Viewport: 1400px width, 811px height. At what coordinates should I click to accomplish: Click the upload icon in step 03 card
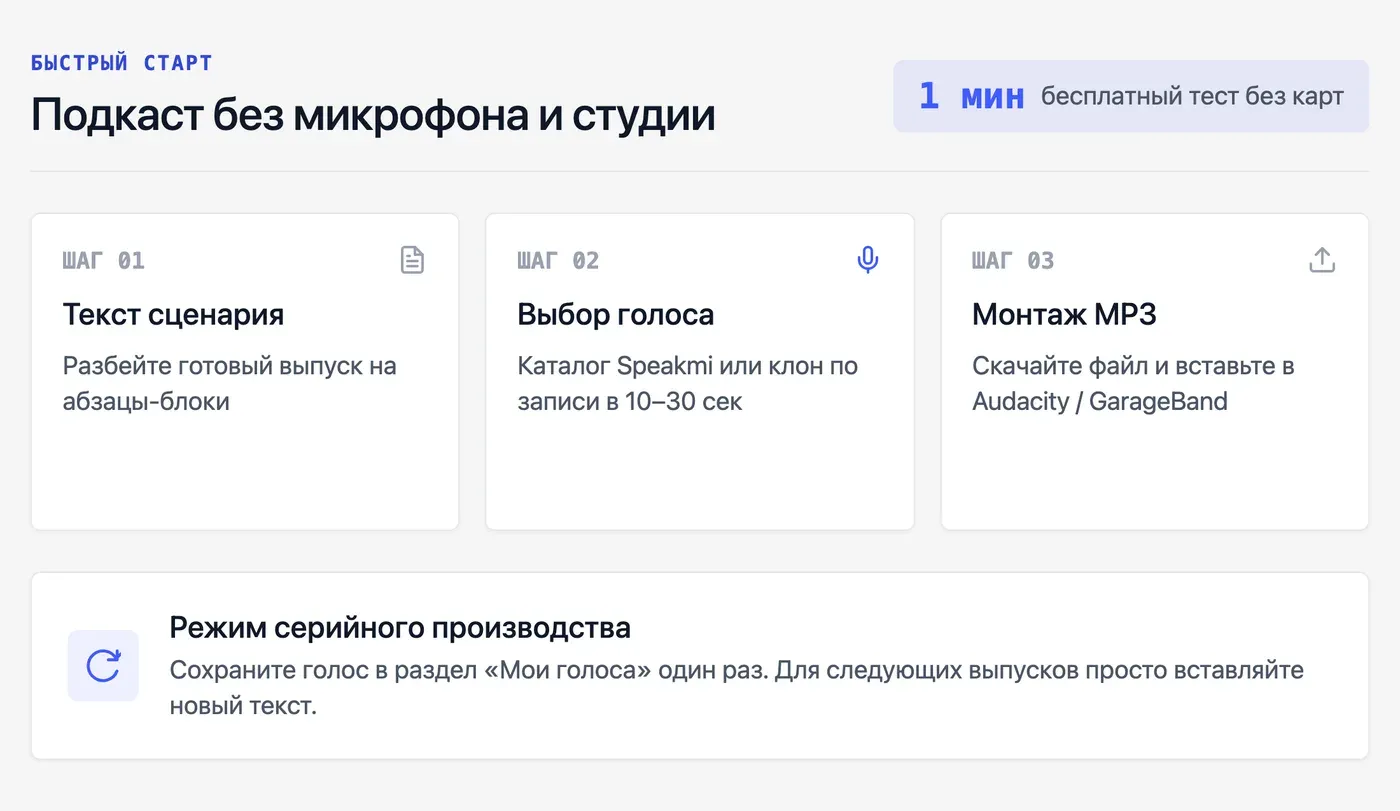[1322, 260]
